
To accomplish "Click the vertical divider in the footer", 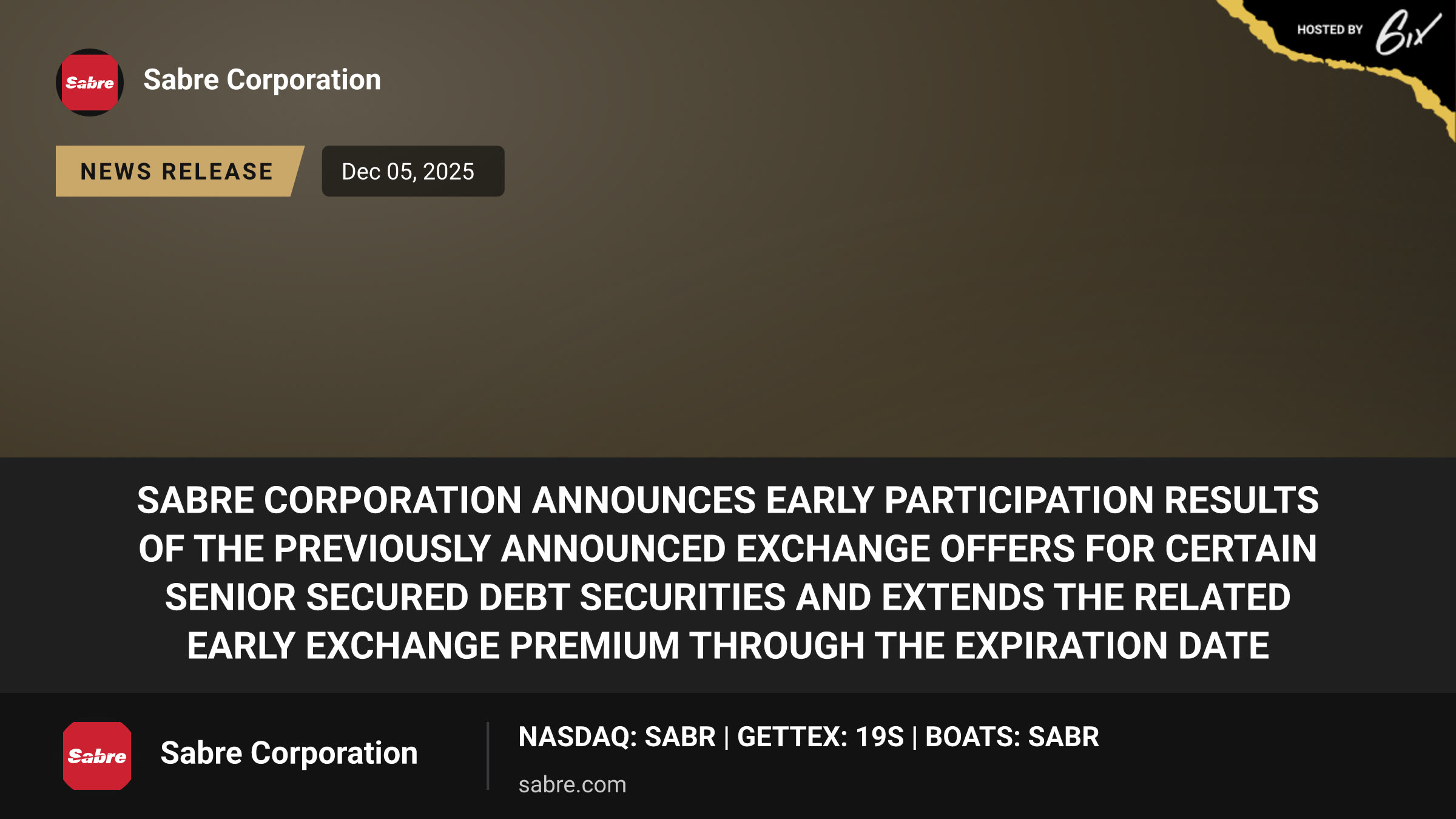I will [x=488, y=756].
